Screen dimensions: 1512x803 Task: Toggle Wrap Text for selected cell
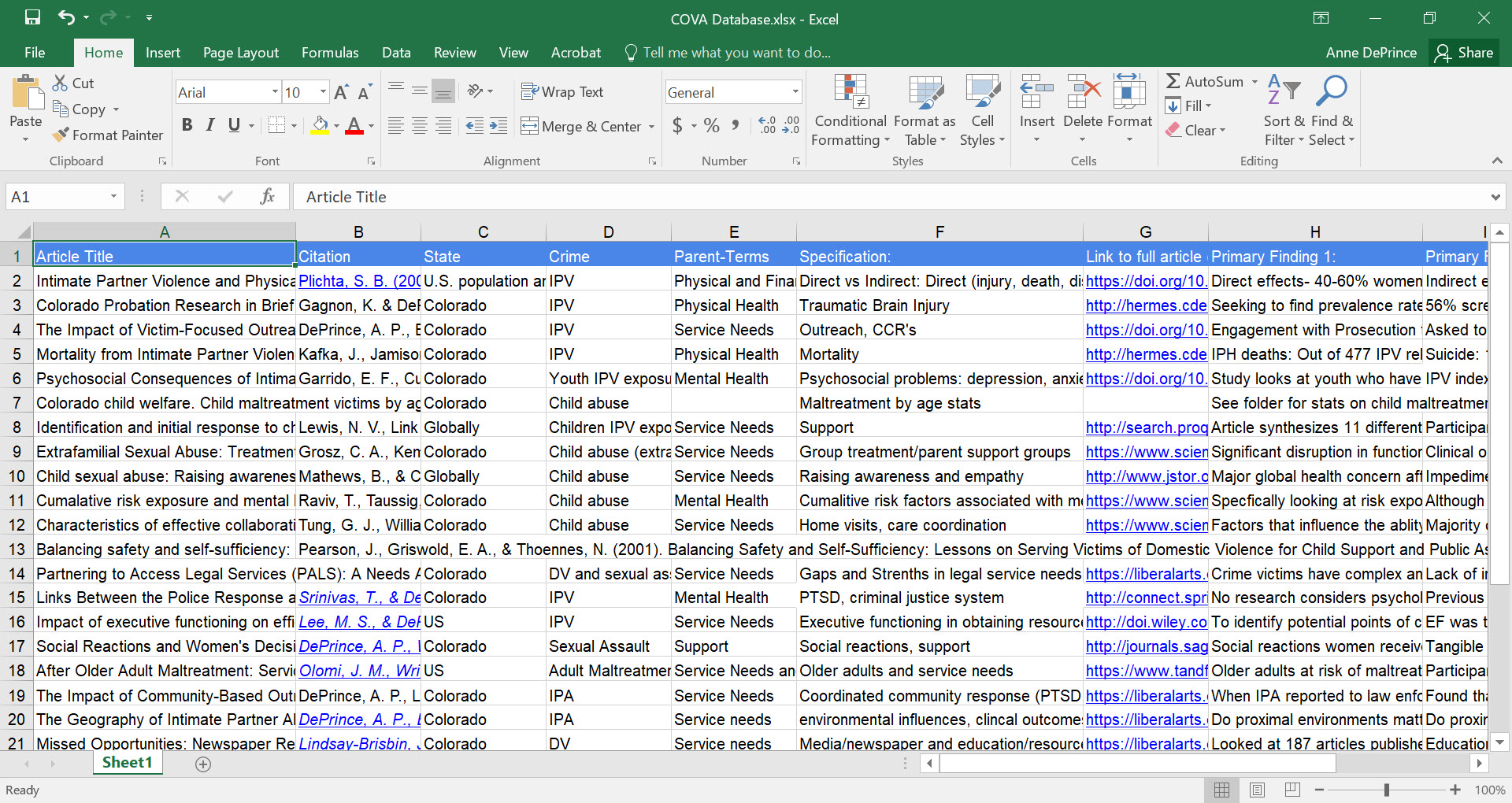point(562,92)
